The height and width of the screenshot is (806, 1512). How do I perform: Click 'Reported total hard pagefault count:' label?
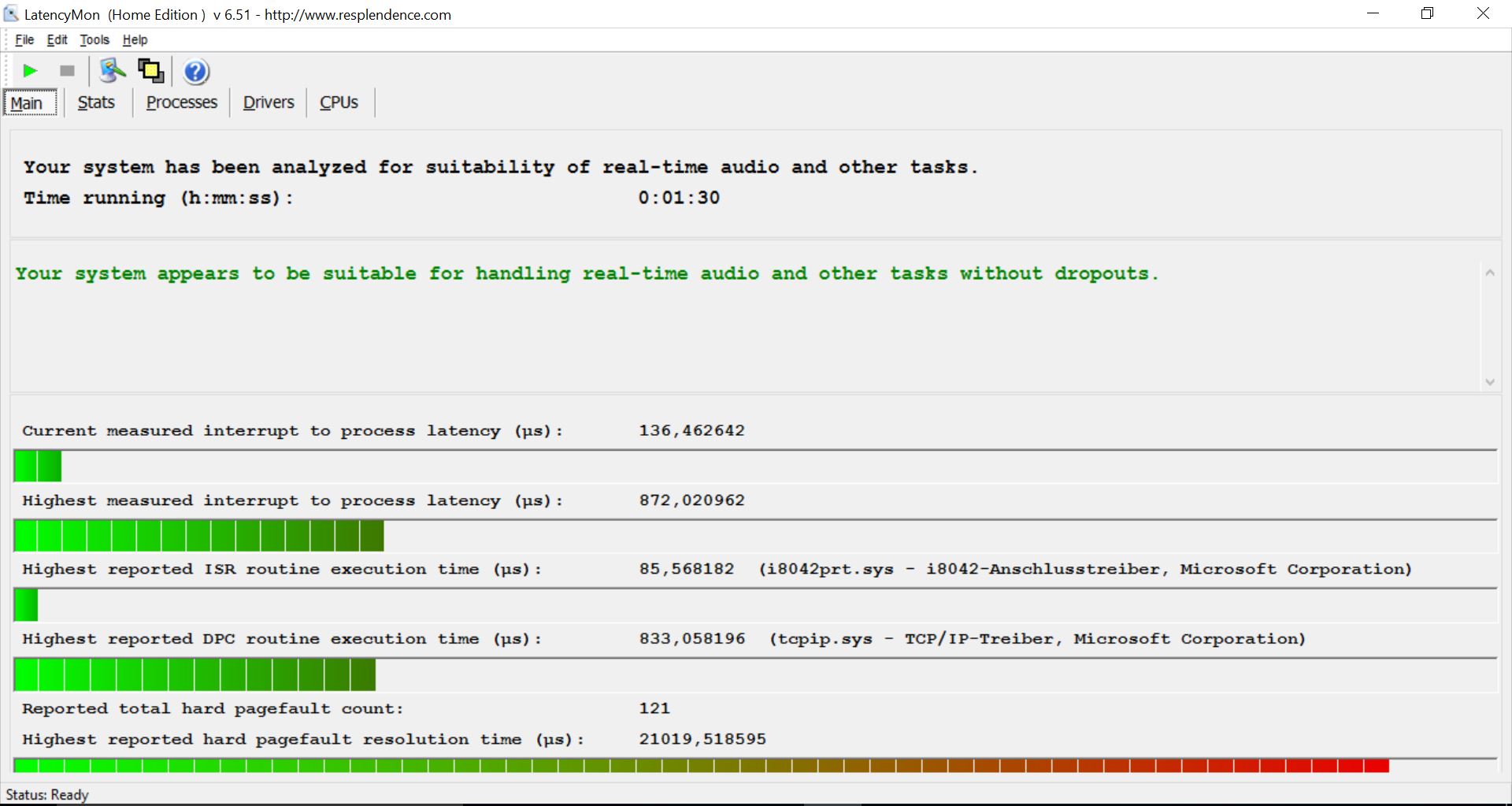(x=213, y=708)
